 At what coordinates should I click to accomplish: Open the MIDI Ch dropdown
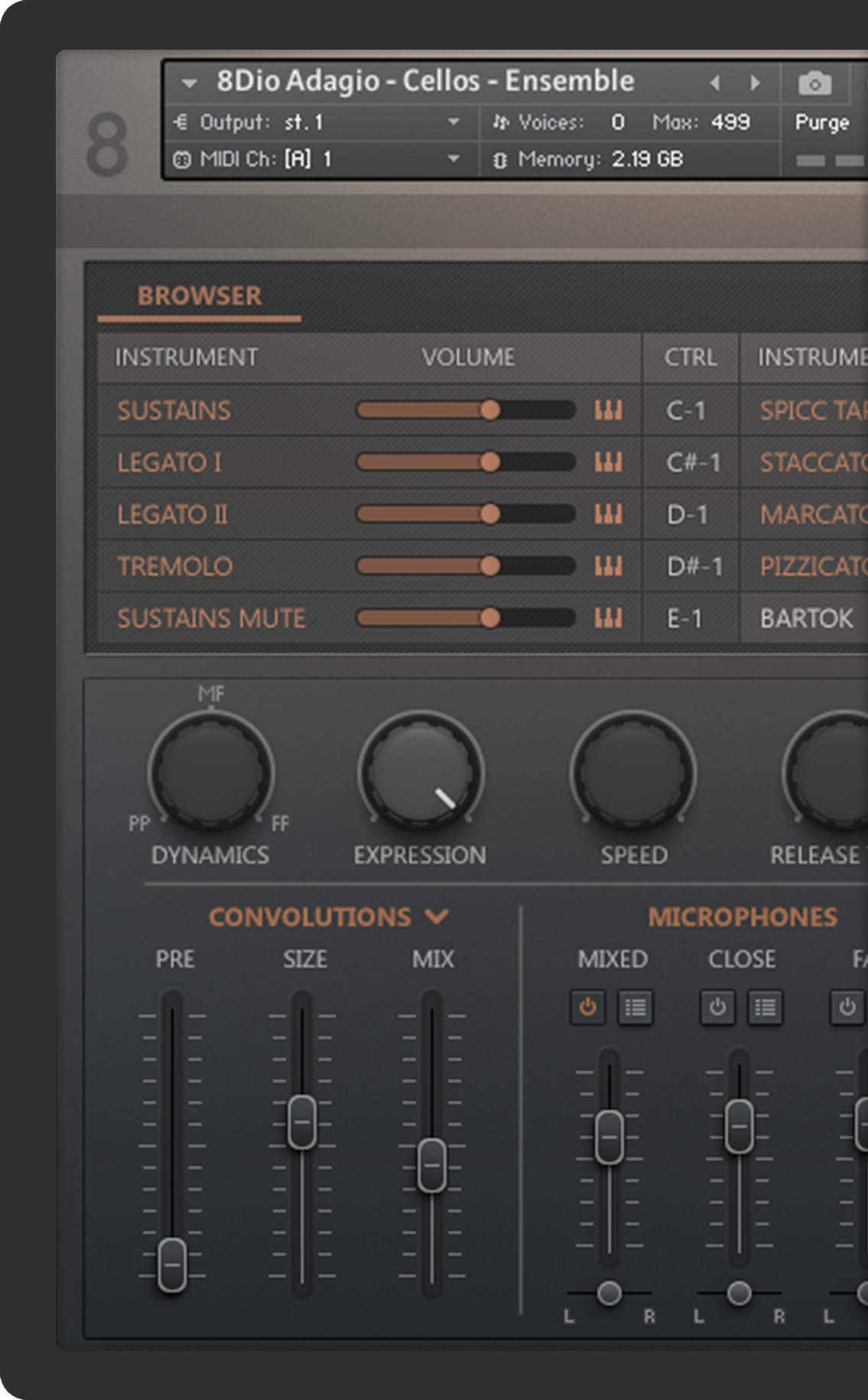454,159
